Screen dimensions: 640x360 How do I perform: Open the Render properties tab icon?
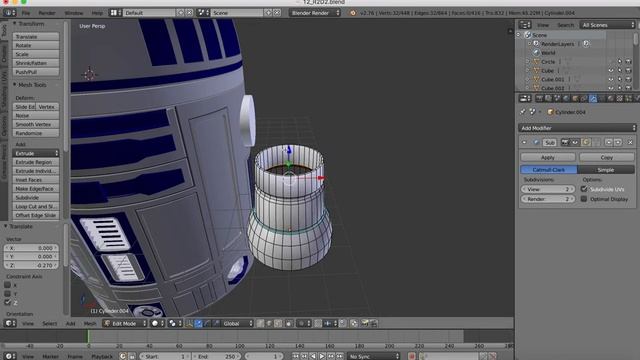pyautogui.click(x=539, y=98)
